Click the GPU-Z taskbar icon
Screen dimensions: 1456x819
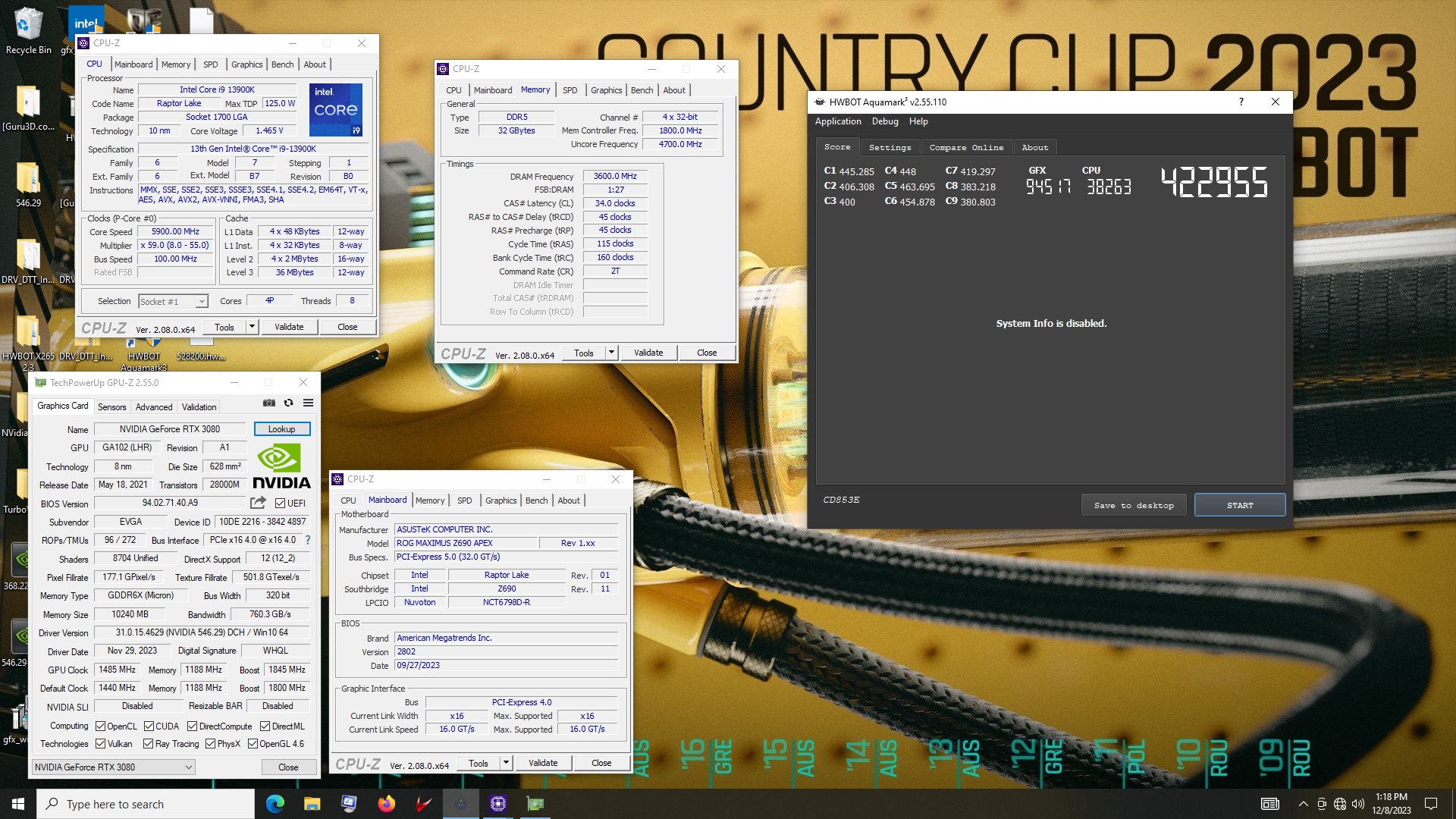(x=535, y=804)
